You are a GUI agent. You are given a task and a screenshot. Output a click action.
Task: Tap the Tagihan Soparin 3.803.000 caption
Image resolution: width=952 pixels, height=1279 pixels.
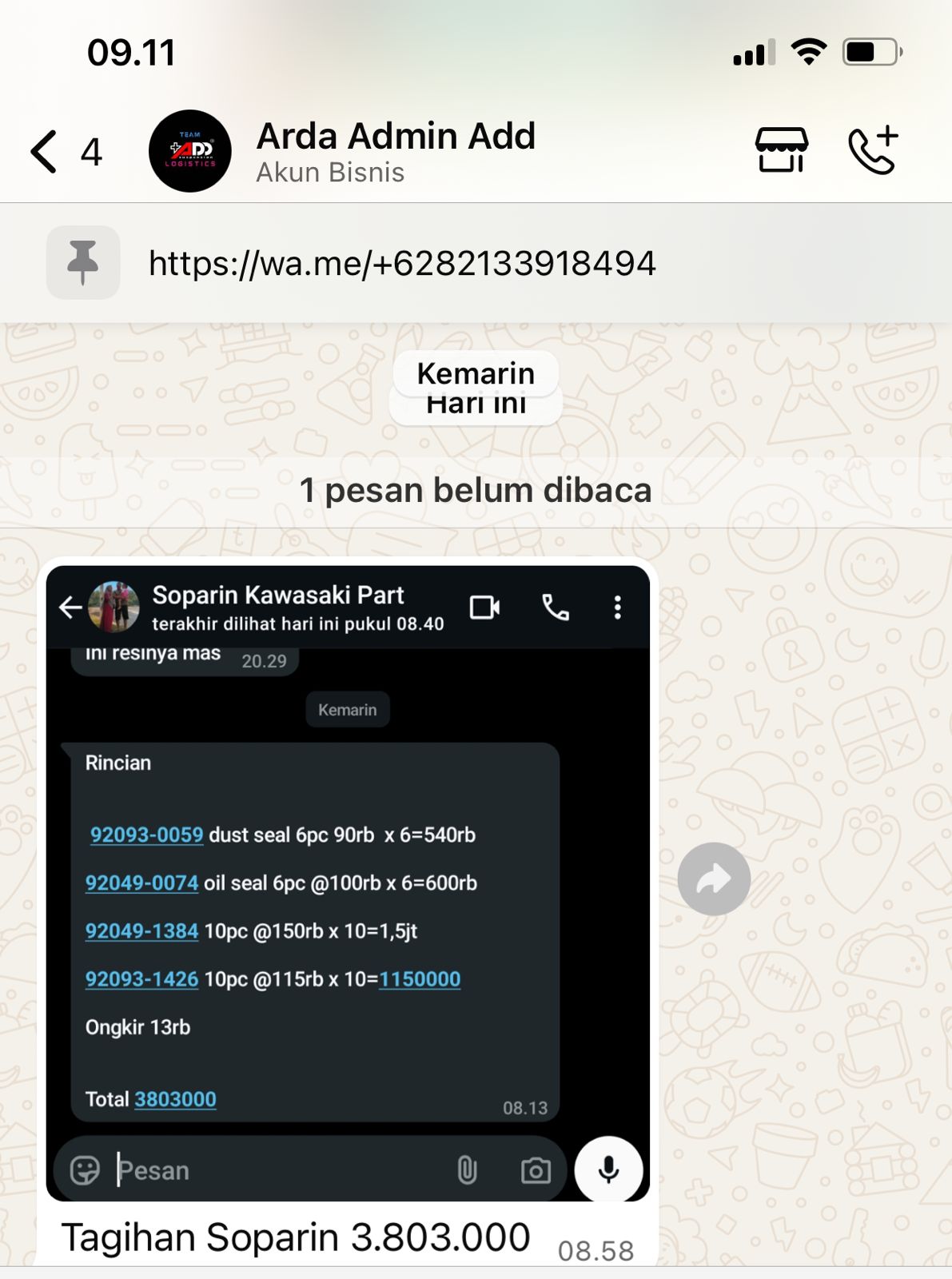pyautogui.click(x=296, y=1237)
